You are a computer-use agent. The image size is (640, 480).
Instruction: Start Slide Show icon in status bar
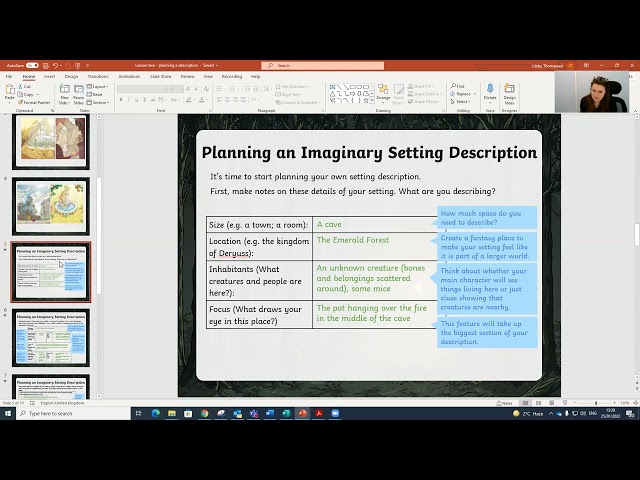pyautogui.click(x=565, y=403)
